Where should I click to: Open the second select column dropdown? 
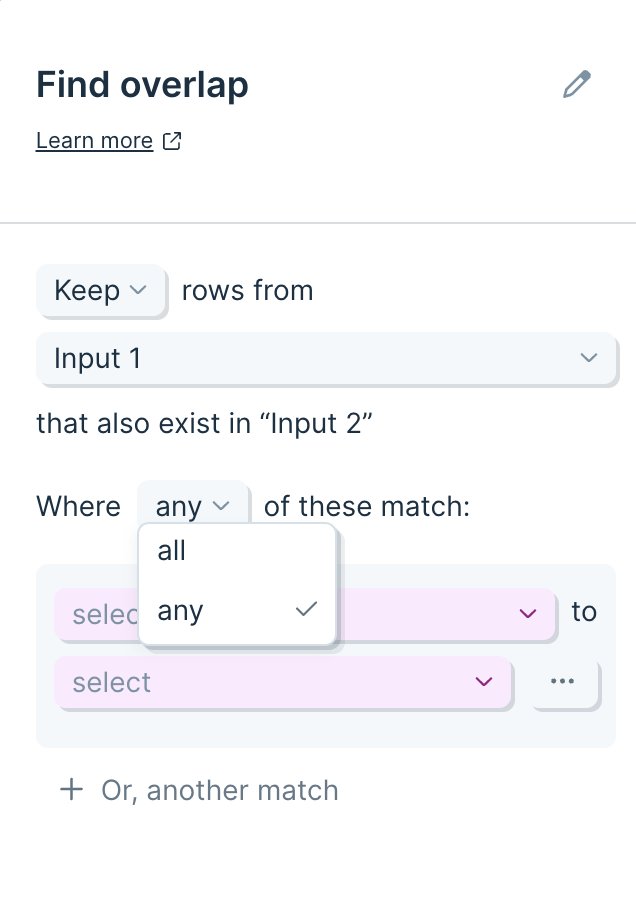tap(283, 682)
